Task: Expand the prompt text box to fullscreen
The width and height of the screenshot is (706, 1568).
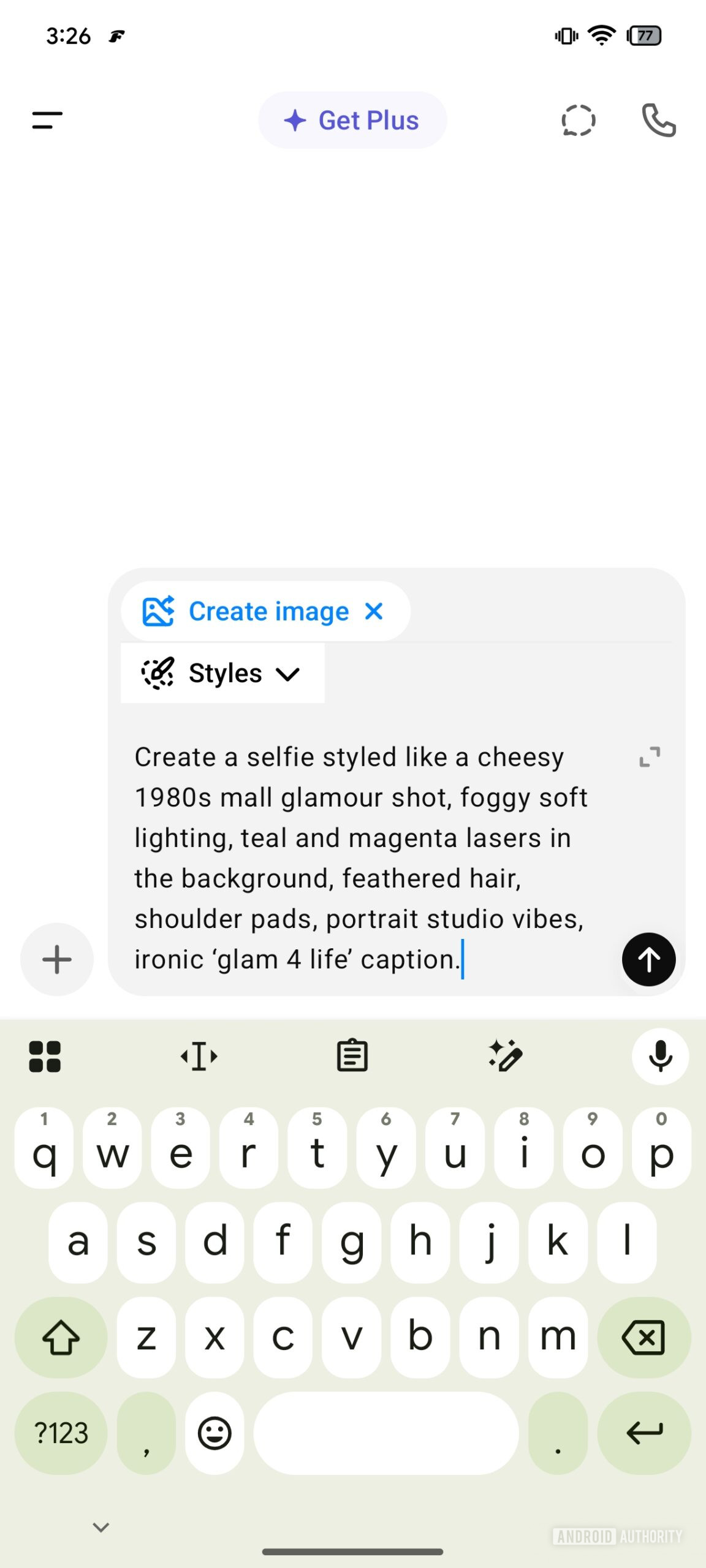Action: pos(650,757)
